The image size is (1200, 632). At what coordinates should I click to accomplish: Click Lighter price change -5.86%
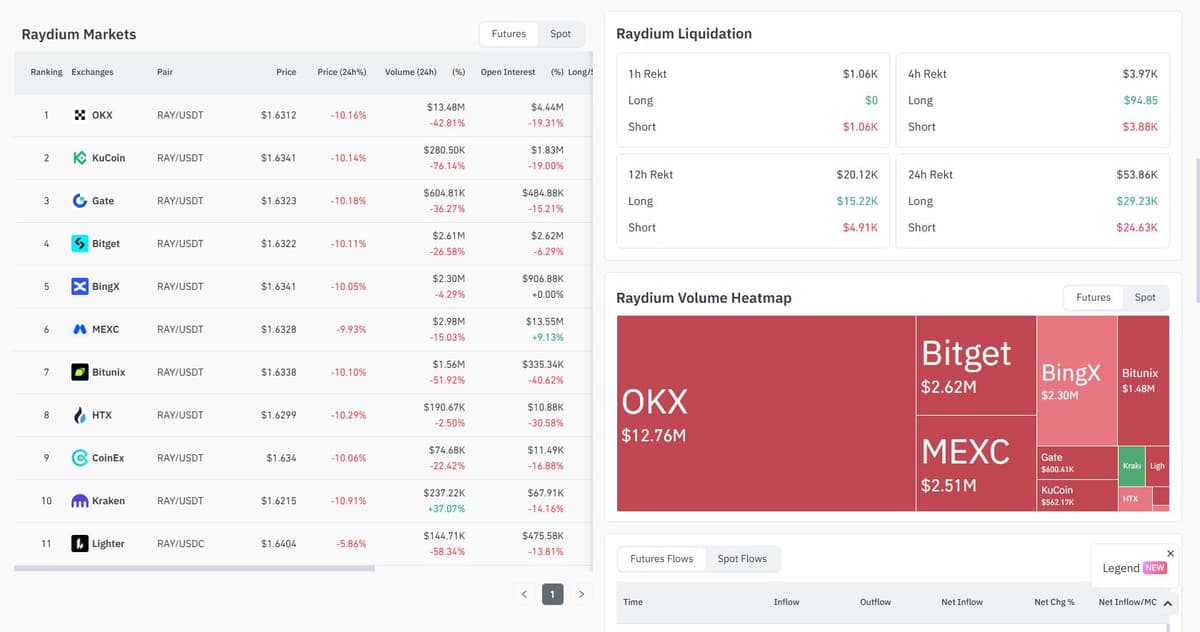pyautogui.click(x=350, y=544)
